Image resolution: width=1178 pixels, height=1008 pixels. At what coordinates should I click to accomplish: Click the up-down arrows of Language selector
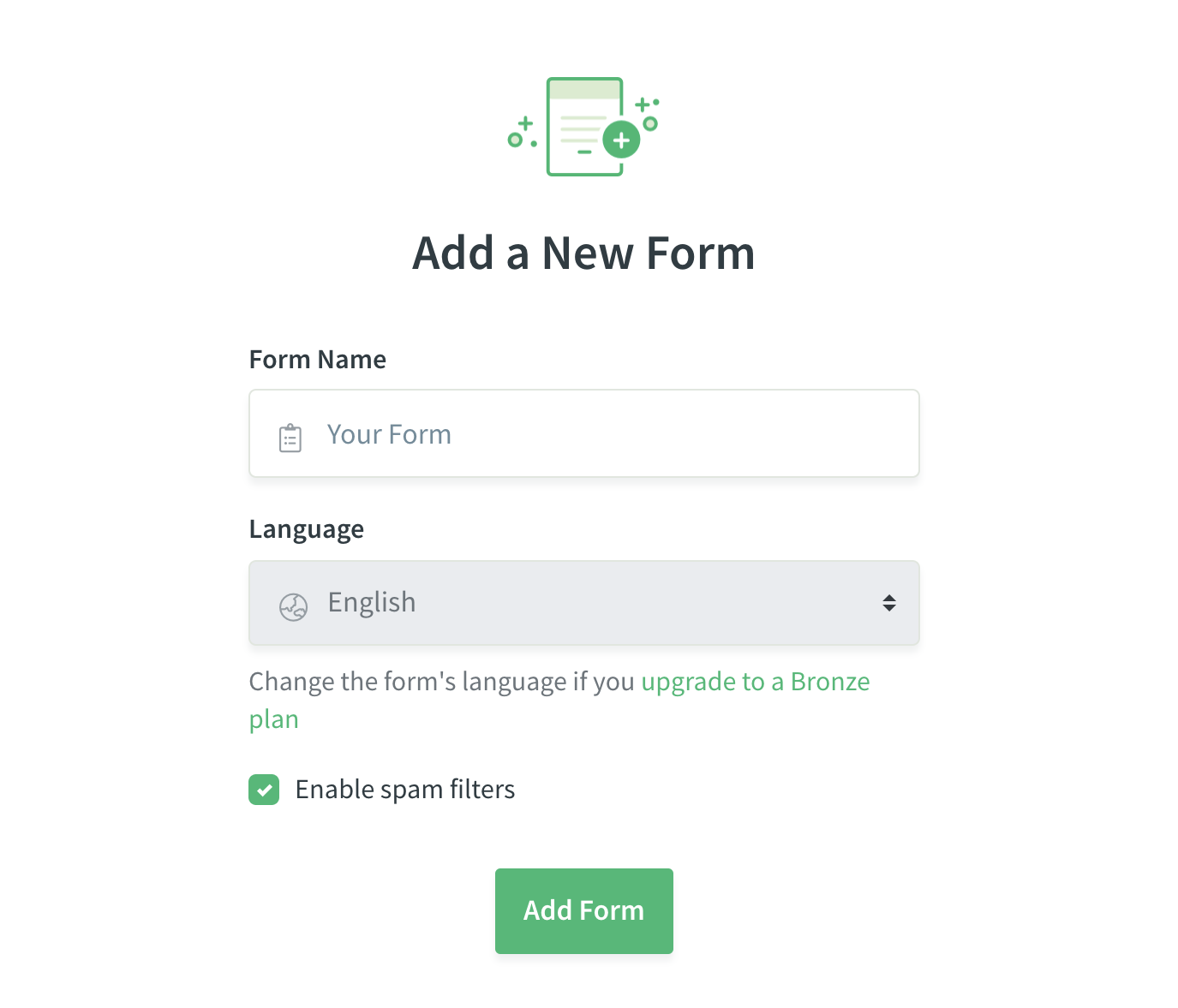[889, 603]
